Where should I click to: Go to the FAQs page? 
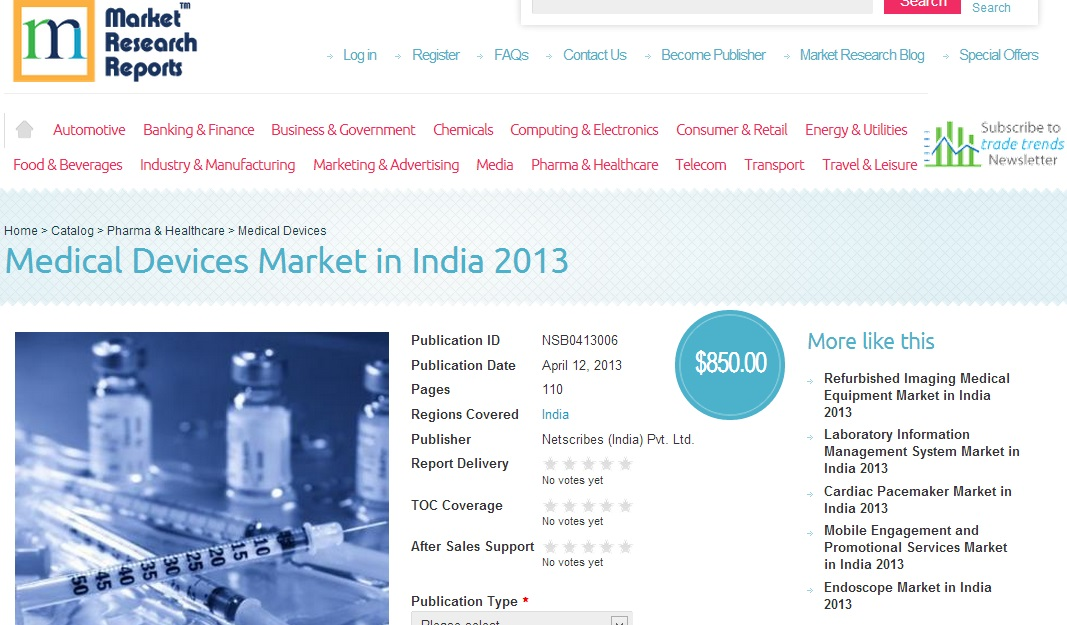[511, 55]
